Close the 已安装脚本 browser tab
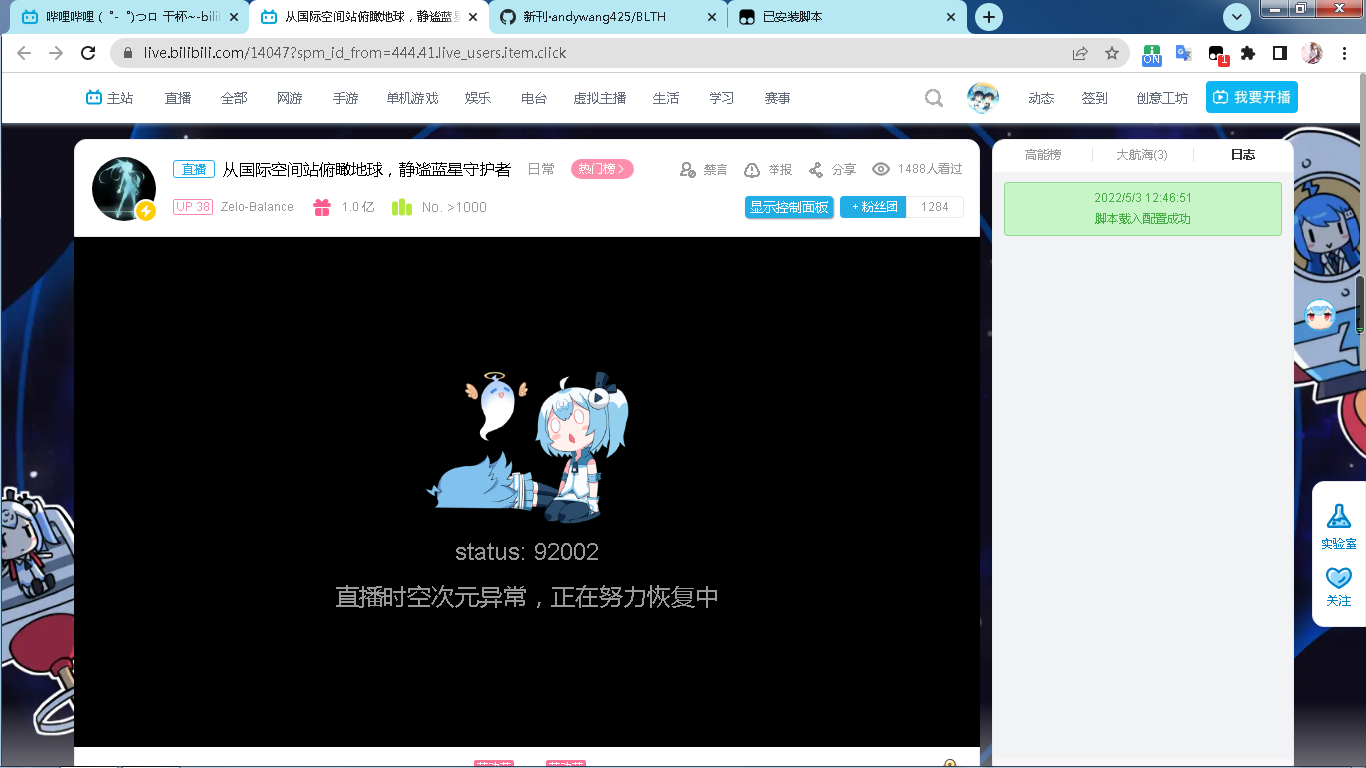This screenshot has width=1366, height=768. (x=950, y=17)
